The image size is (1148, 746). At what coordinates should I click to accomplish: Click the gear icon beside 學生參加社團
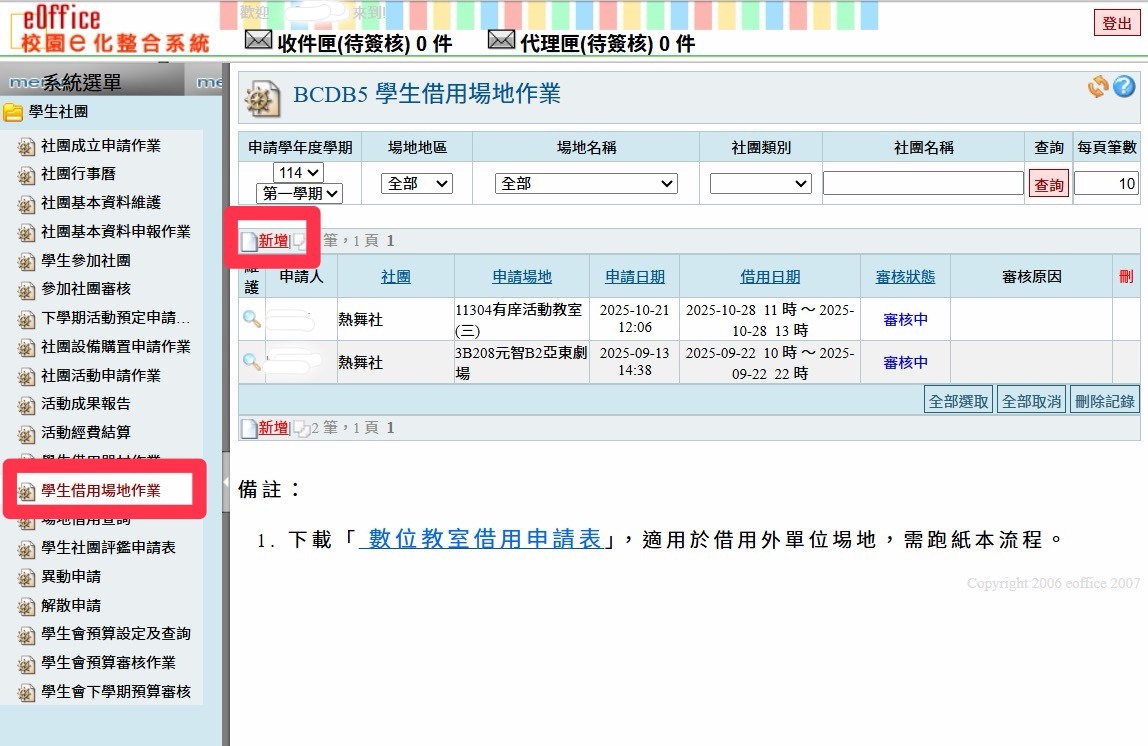(x=26, y=262)
